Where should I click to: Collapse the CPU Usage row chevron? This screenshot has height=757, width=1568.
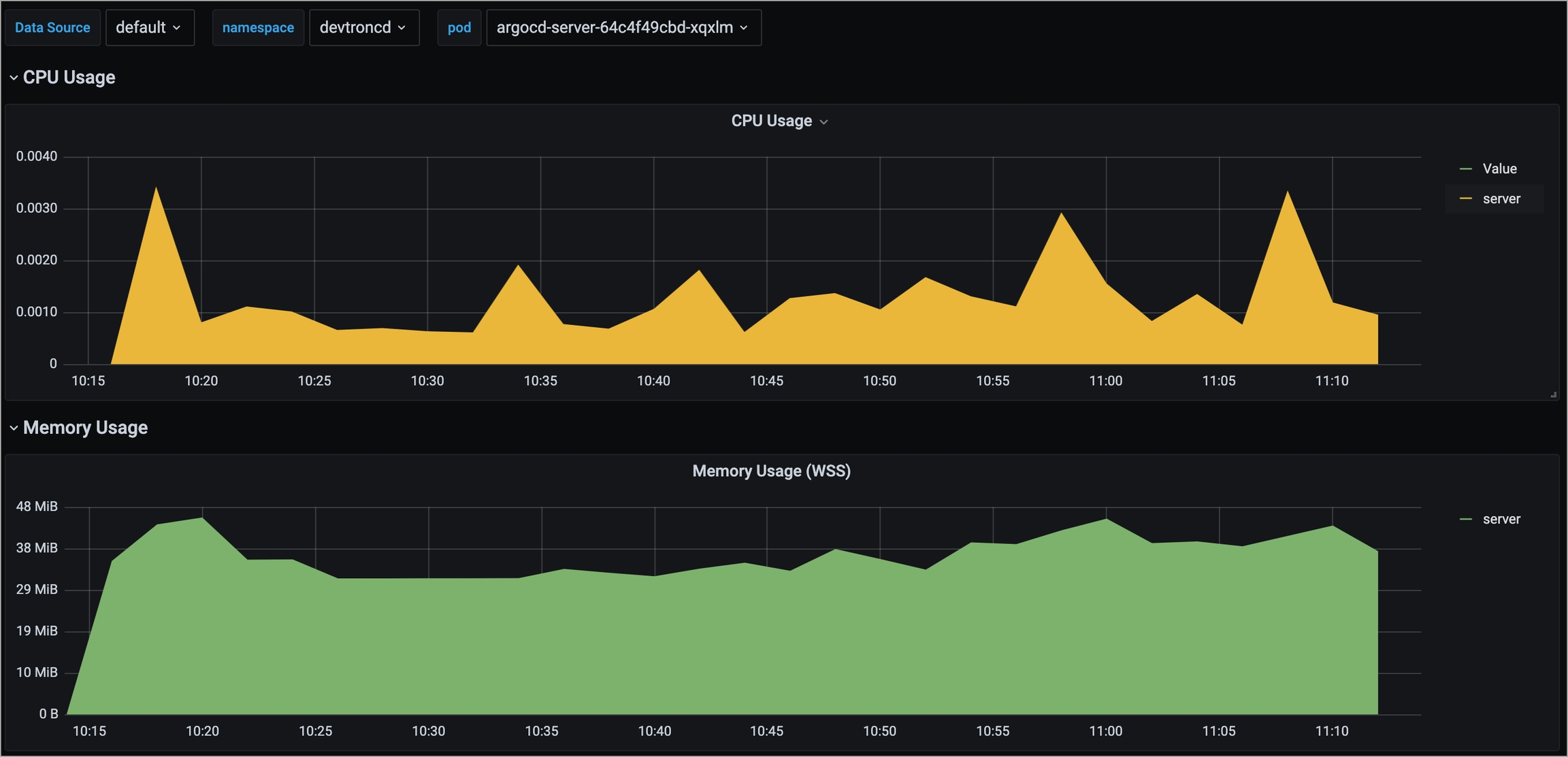coord(14,78)
